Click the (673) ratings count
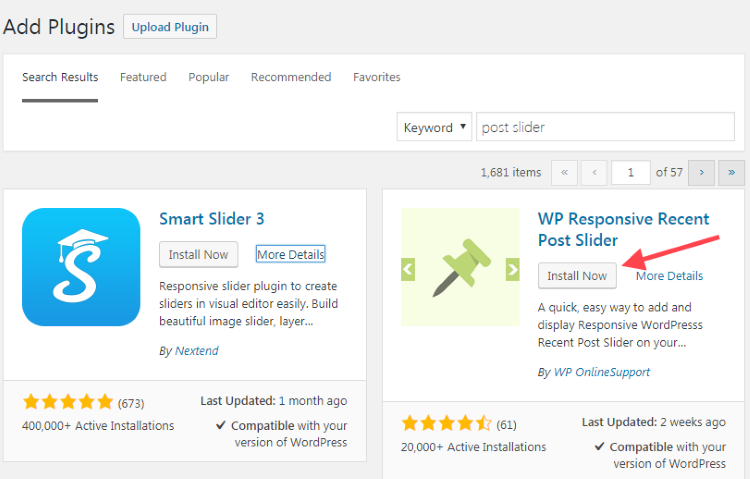Screen dimensions: 750x479 (131, 403)
